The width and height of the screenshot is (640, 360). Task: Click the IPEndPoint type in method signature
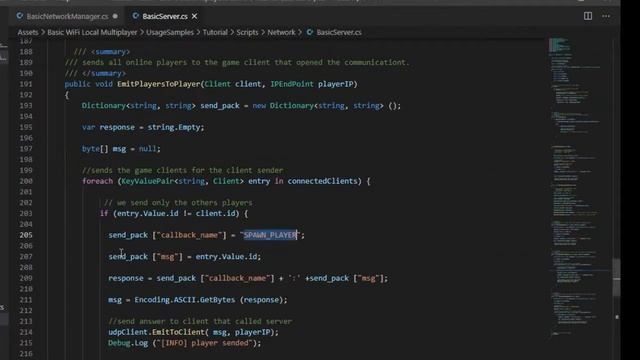[292, 84]
